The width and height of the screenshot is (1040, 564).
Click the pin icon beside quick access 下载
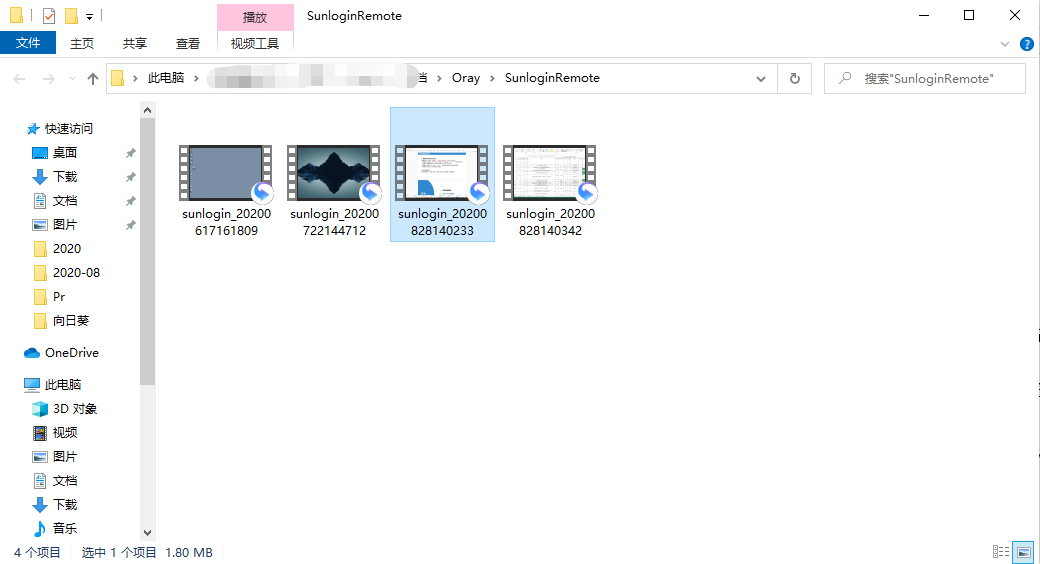coord(131,177)
